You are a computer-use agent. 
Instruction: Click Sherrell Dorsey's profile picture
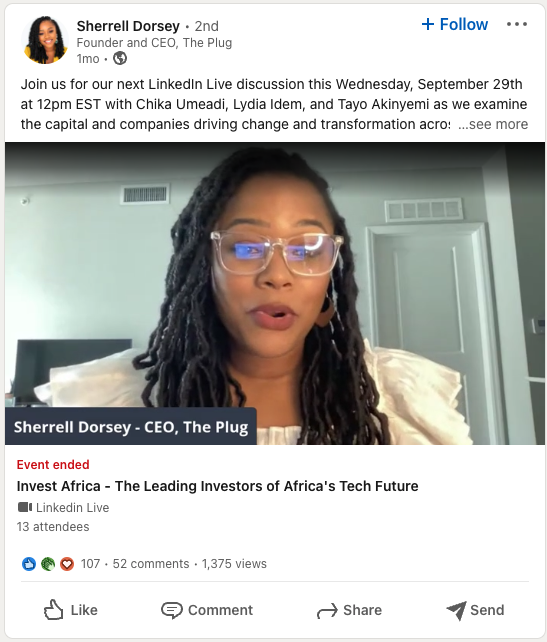45,40
